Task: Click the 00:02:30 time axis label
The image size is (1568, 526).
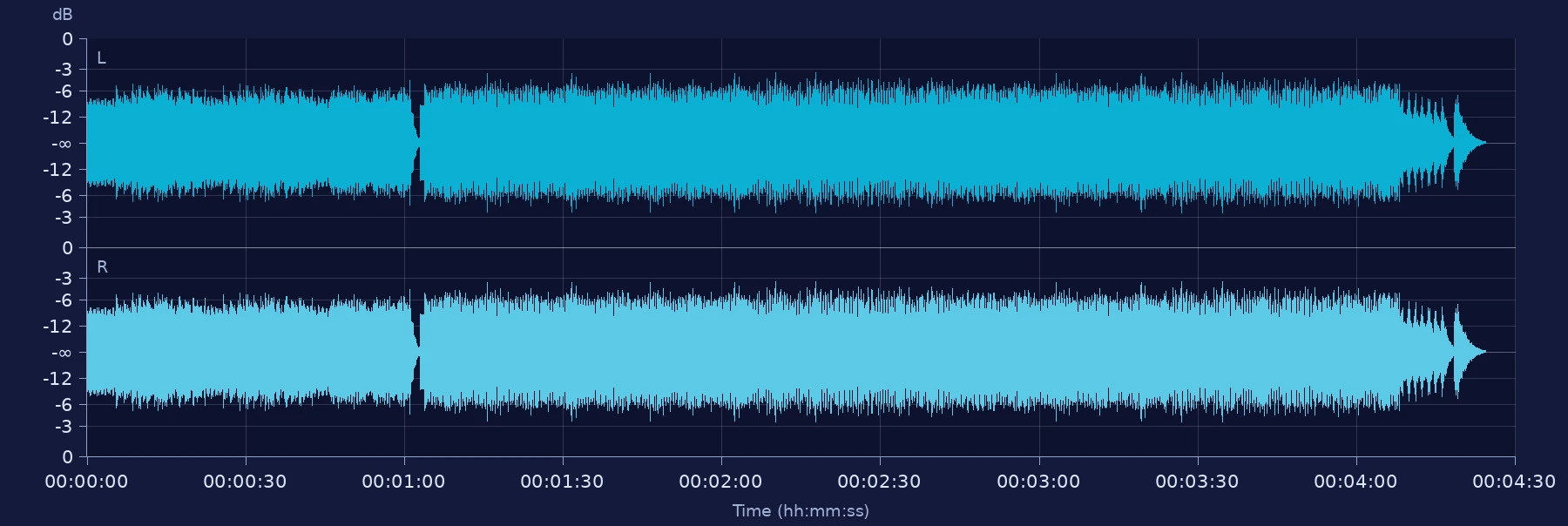Action: click(x=879, y=482)
